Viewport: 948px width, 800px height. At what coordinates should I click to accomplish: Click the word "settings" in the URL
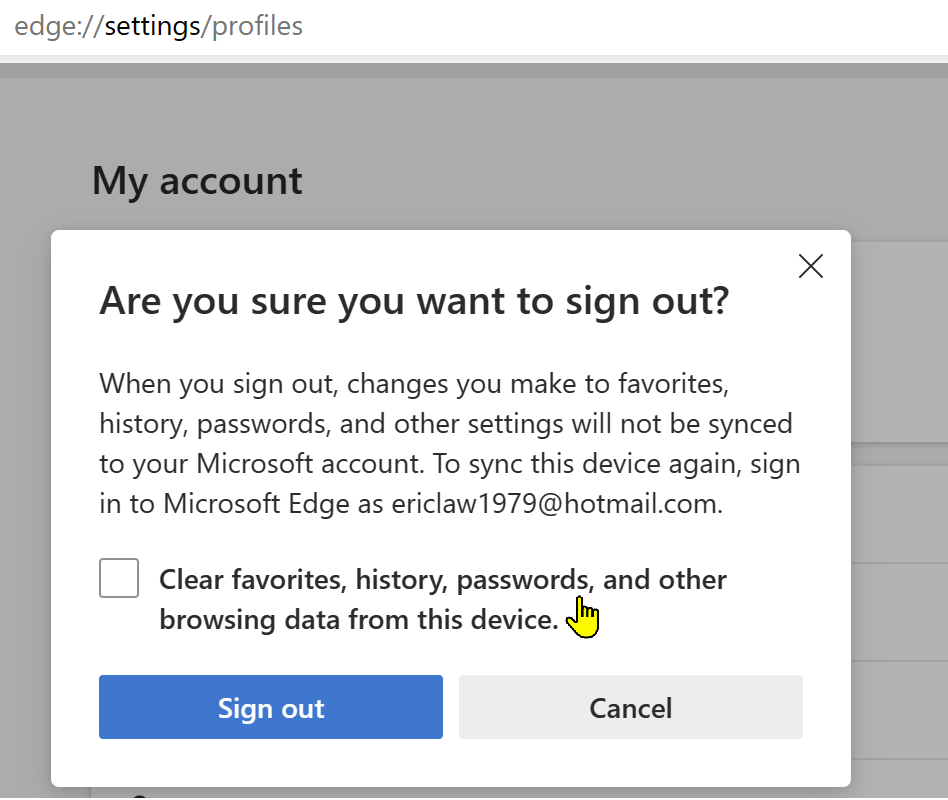tap(153, 26)
